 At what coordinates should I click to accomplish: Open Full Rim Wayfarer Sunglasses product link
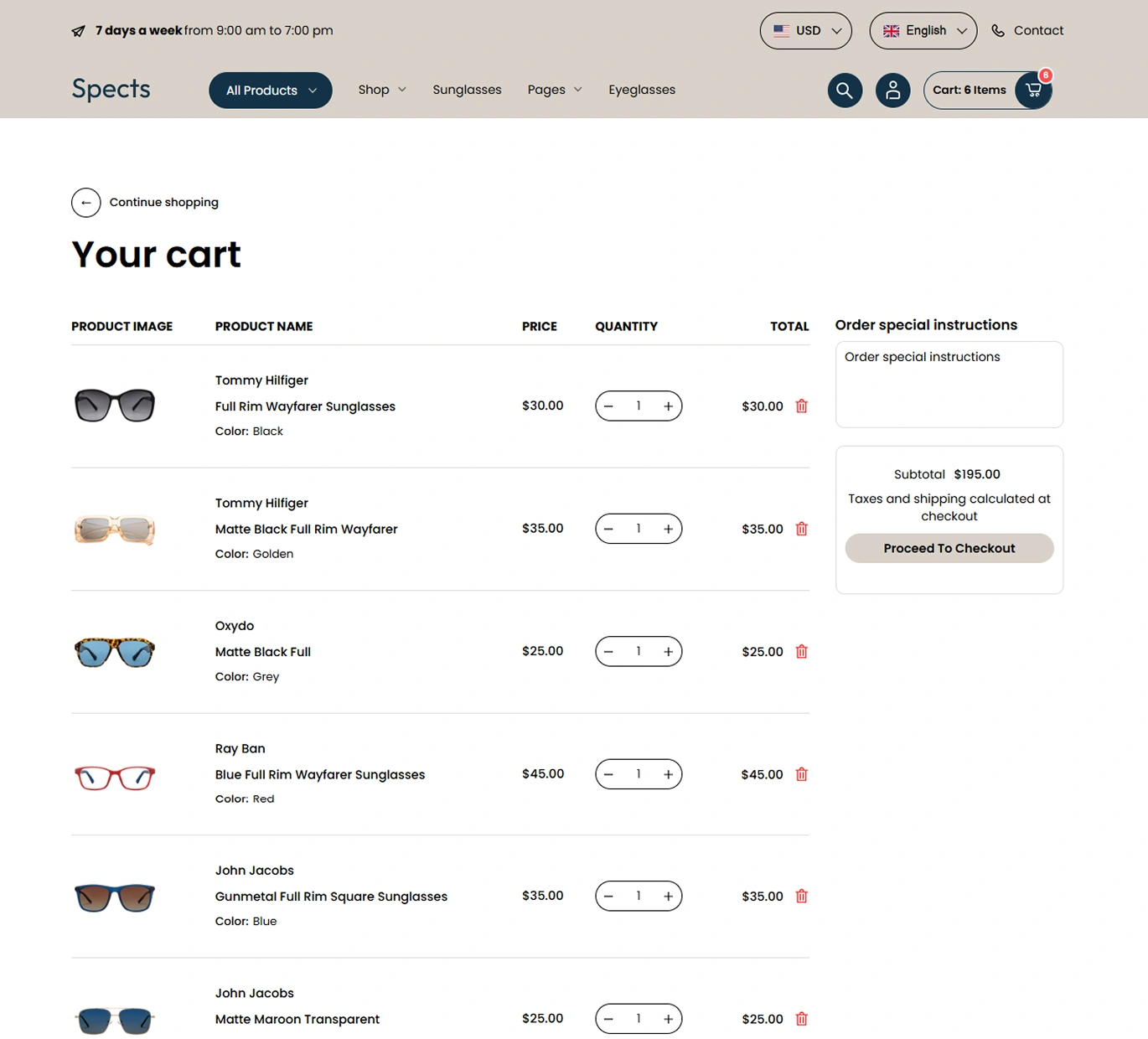point(305,406)
